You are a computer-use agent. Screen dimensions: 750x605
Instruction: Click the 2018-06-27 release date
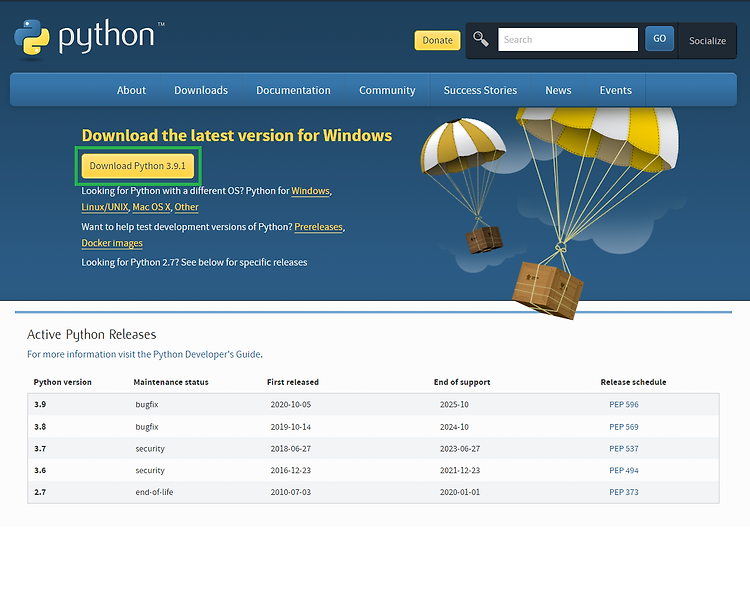pyautogui.click(x=291, y=449)
